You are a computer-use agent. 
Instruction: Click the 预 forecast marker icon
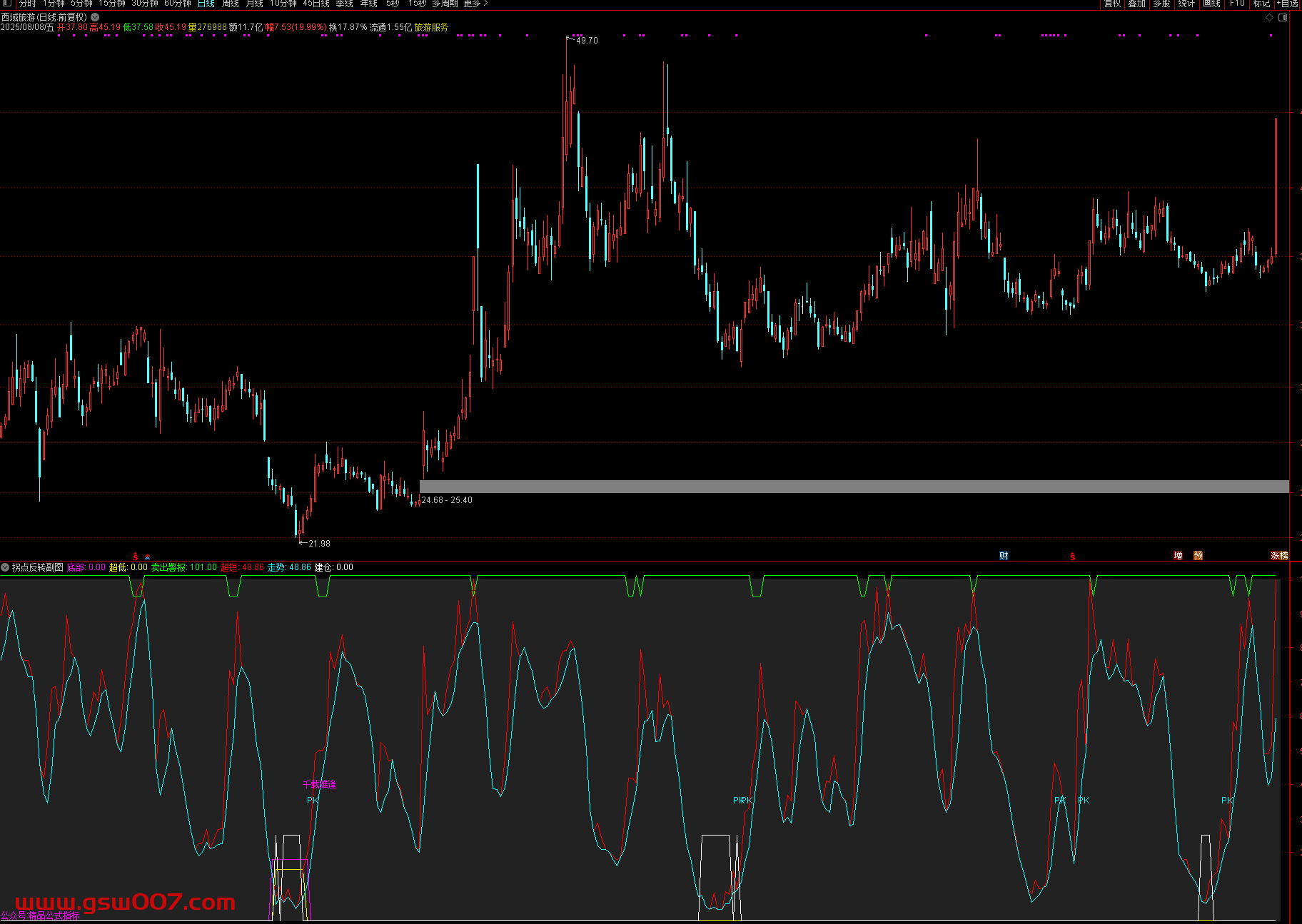click(1198, 556)
